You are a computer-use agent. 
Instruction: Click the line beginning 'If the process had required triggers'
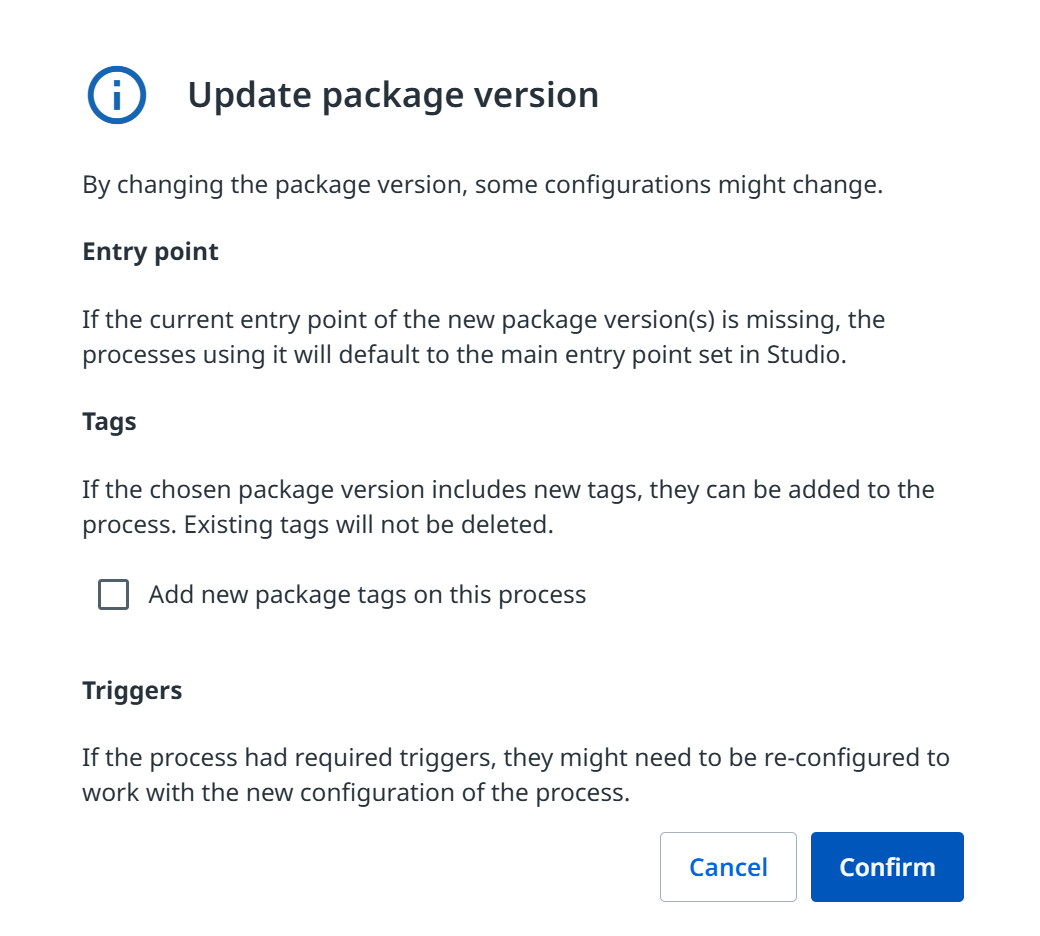516,758
